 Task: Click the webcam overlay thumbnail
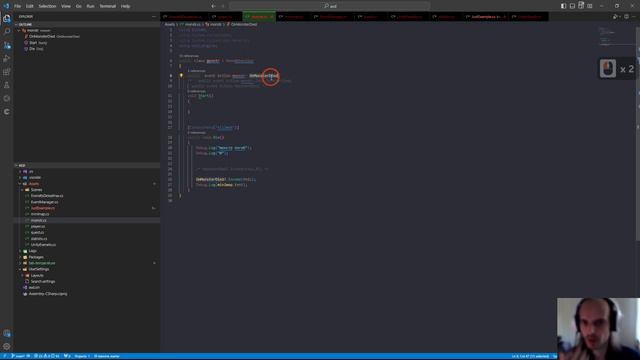598,329
